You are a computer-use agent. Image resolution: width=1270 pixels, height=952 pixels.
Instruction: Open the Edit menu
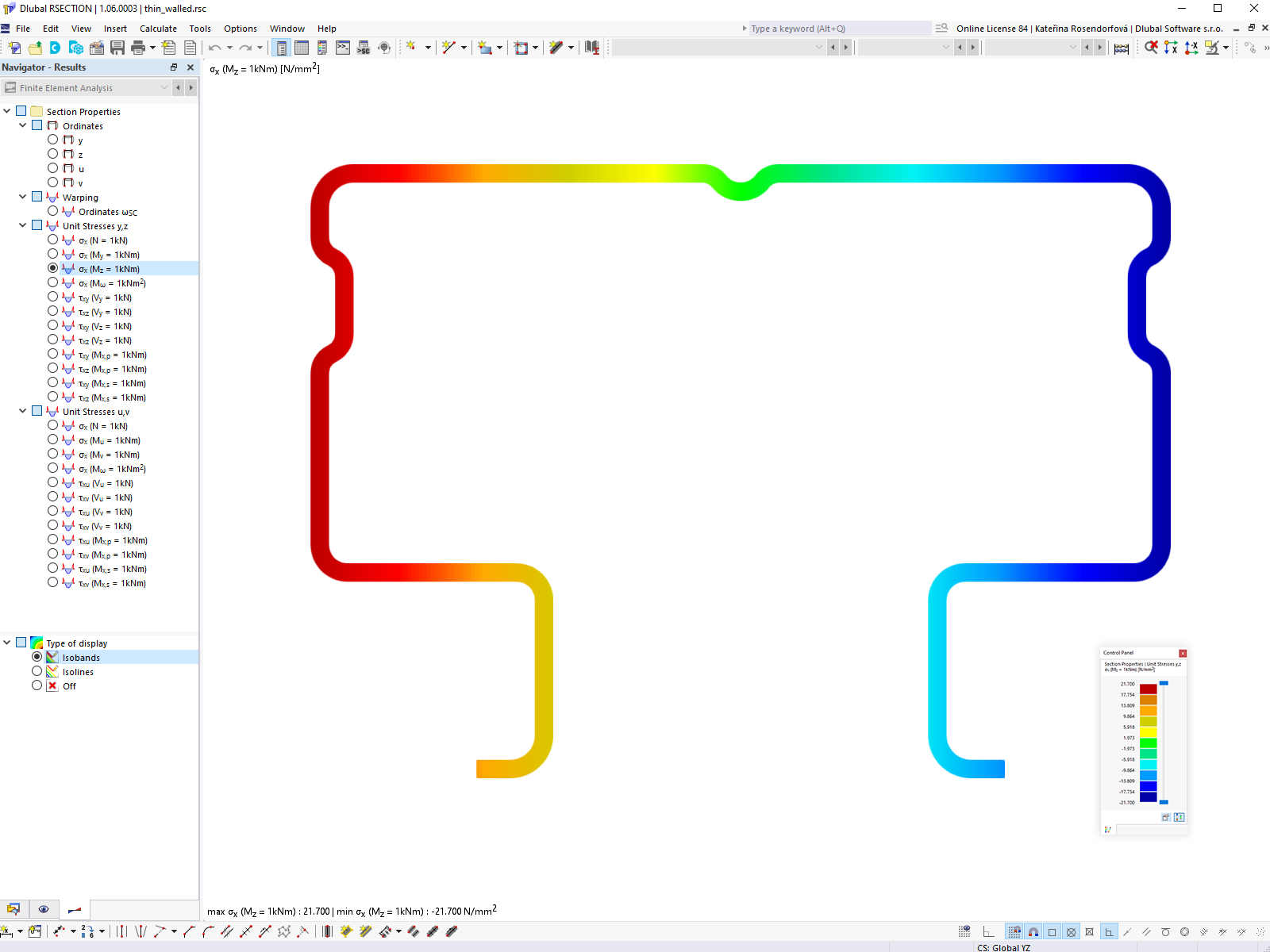point(51,29)
